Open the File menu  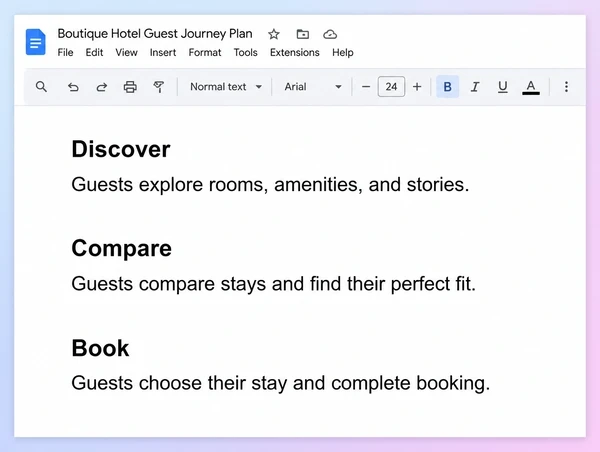click(65, 52)
